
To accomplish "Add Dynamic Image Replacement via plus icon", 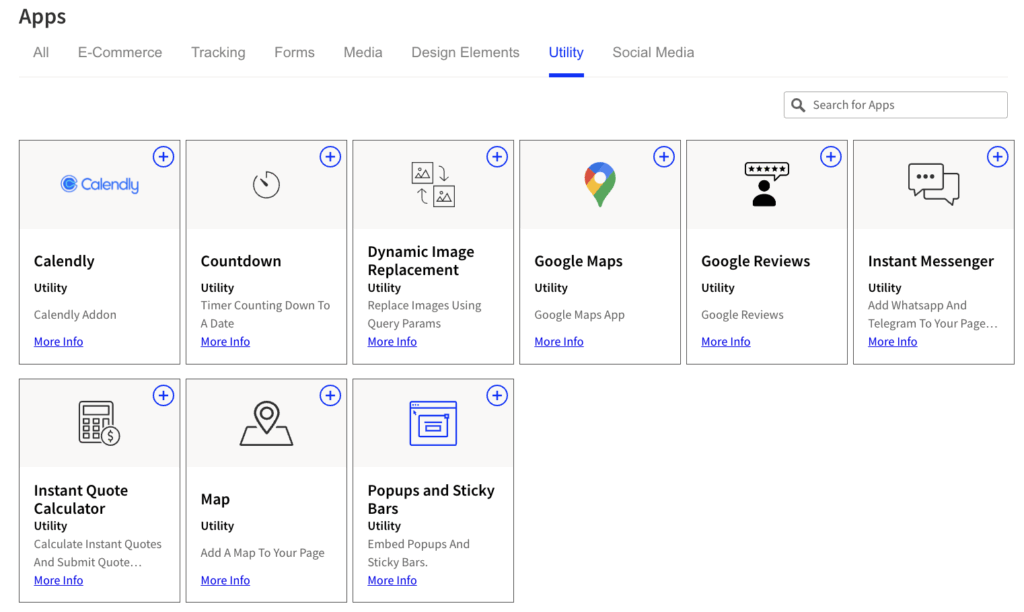I will (497, 157).
